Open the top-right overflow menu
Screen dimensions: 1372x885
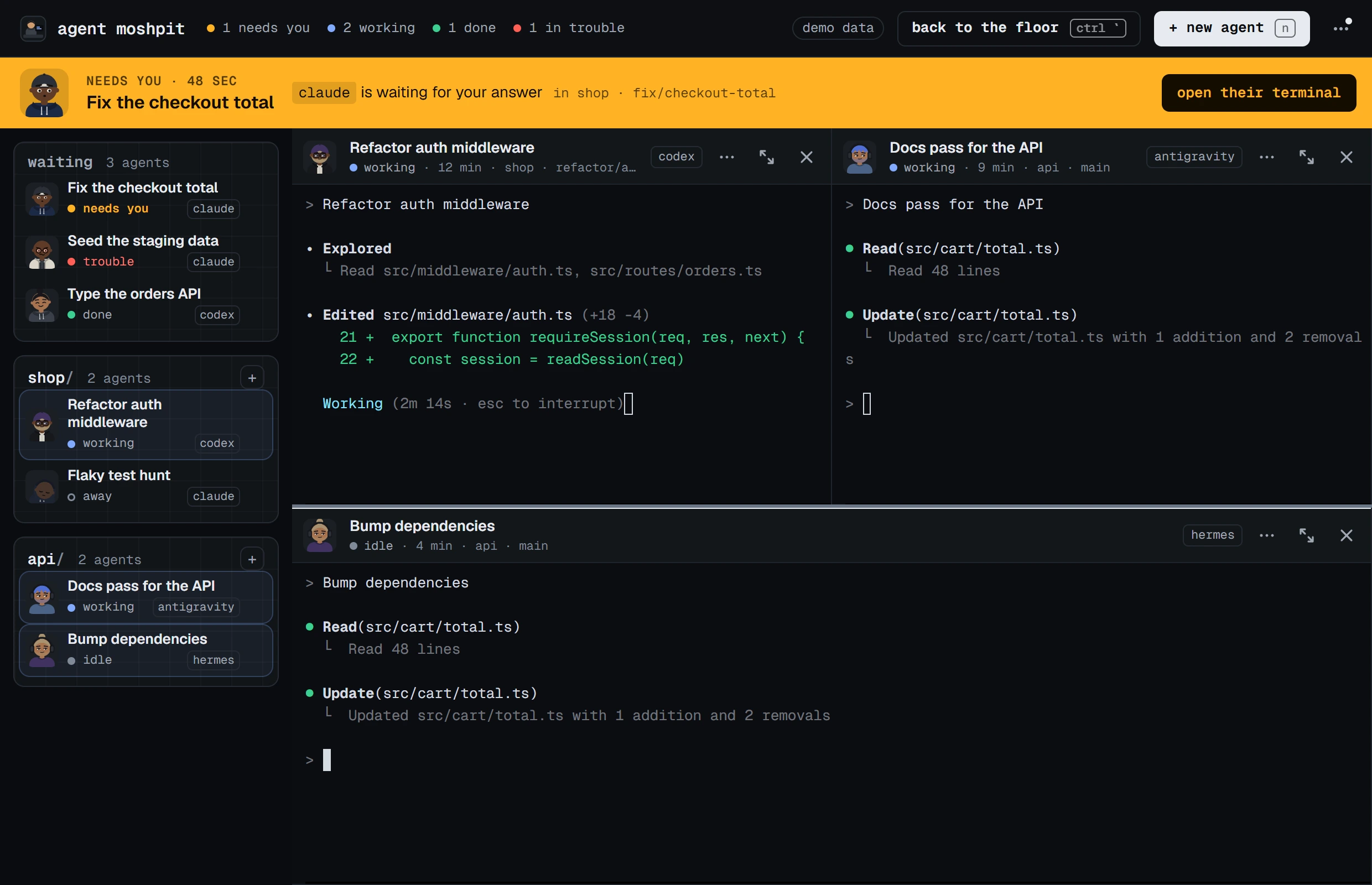point(1342,28)
